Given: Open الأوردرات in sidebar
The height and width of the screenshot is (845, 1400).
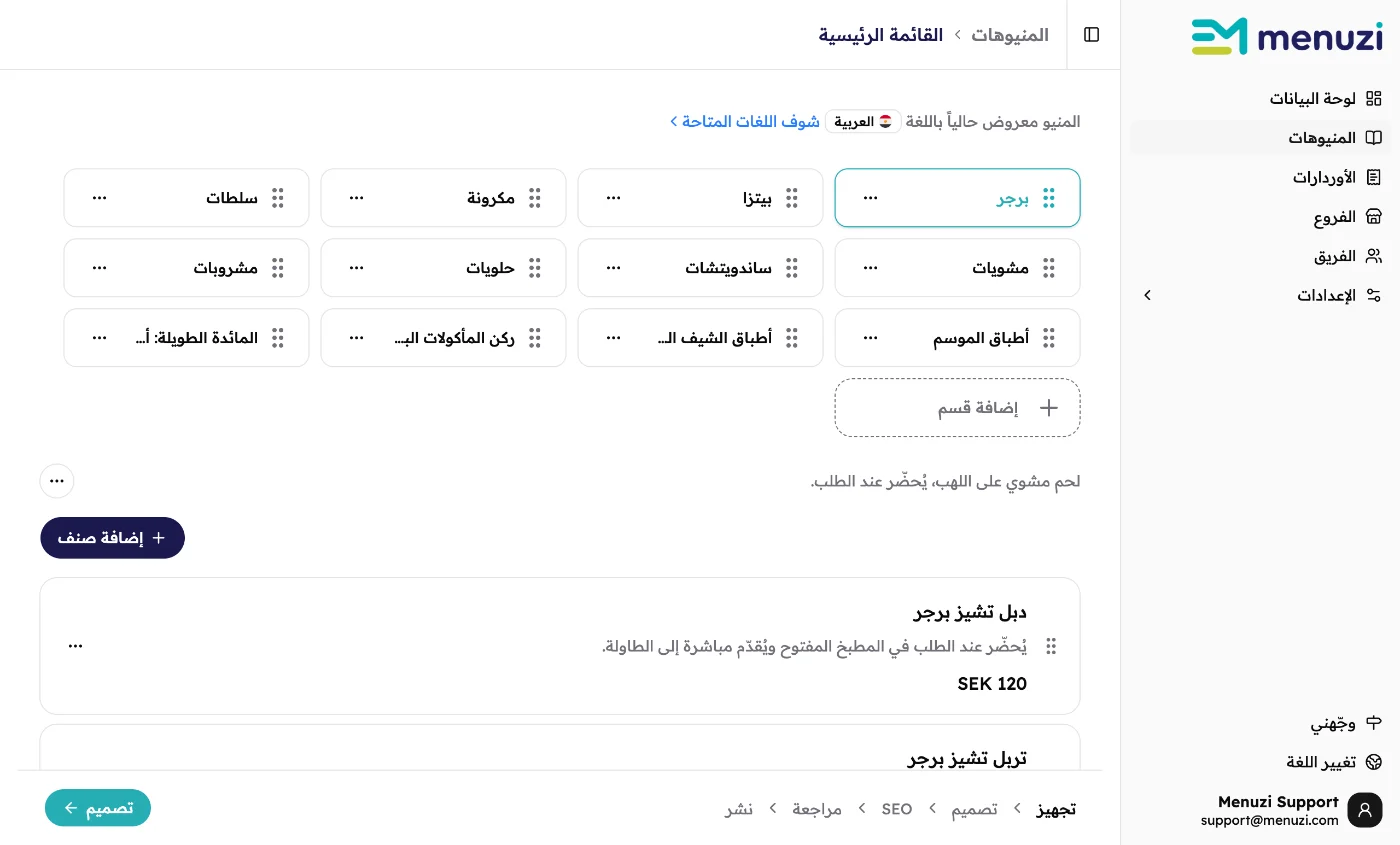Looking at the screenshot, I should point(1261,177).
